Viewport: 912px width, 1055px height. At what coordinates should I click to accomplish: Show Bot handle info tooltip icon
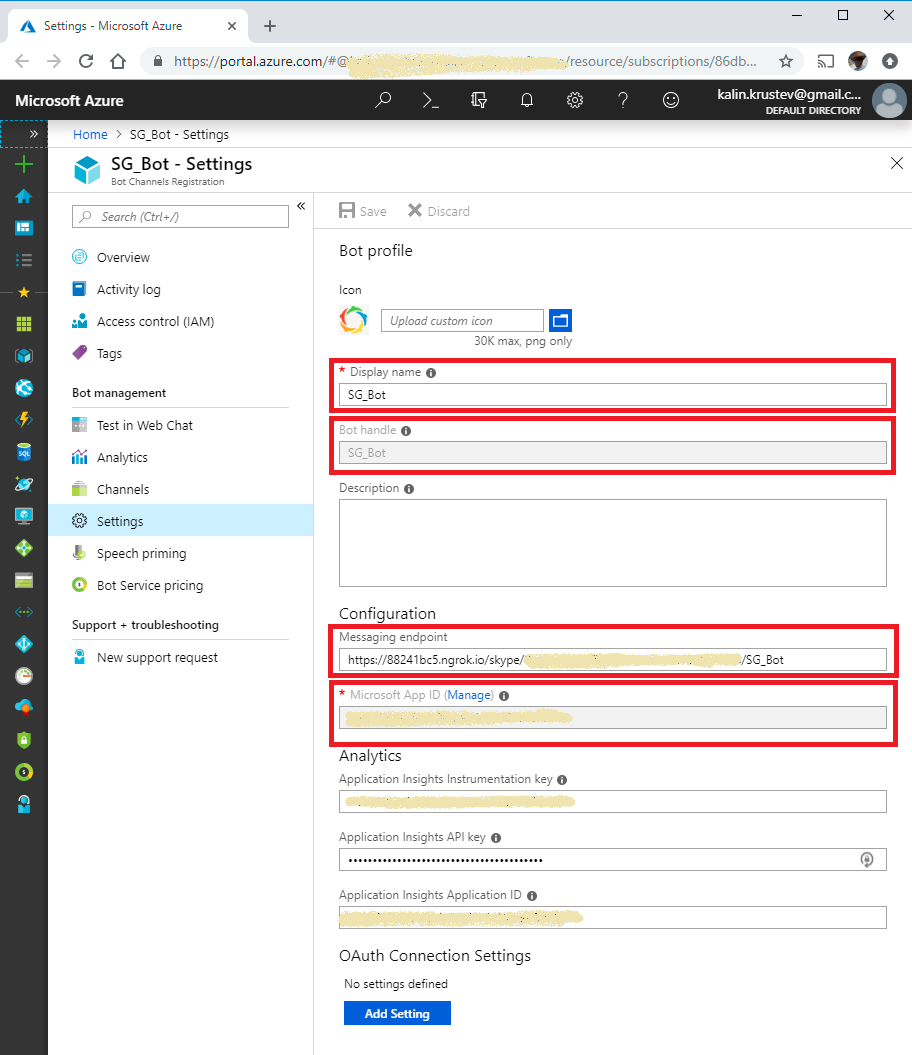(406, 431)
